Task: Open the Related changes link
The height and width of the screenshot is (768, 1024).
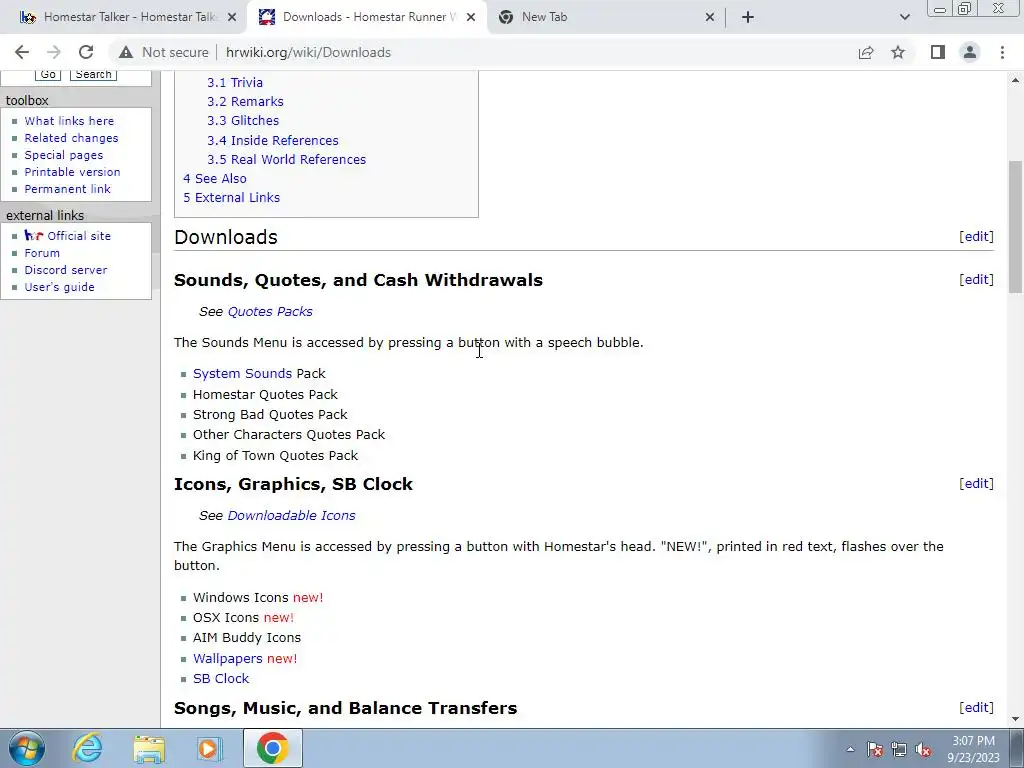Action: [71, 138]
